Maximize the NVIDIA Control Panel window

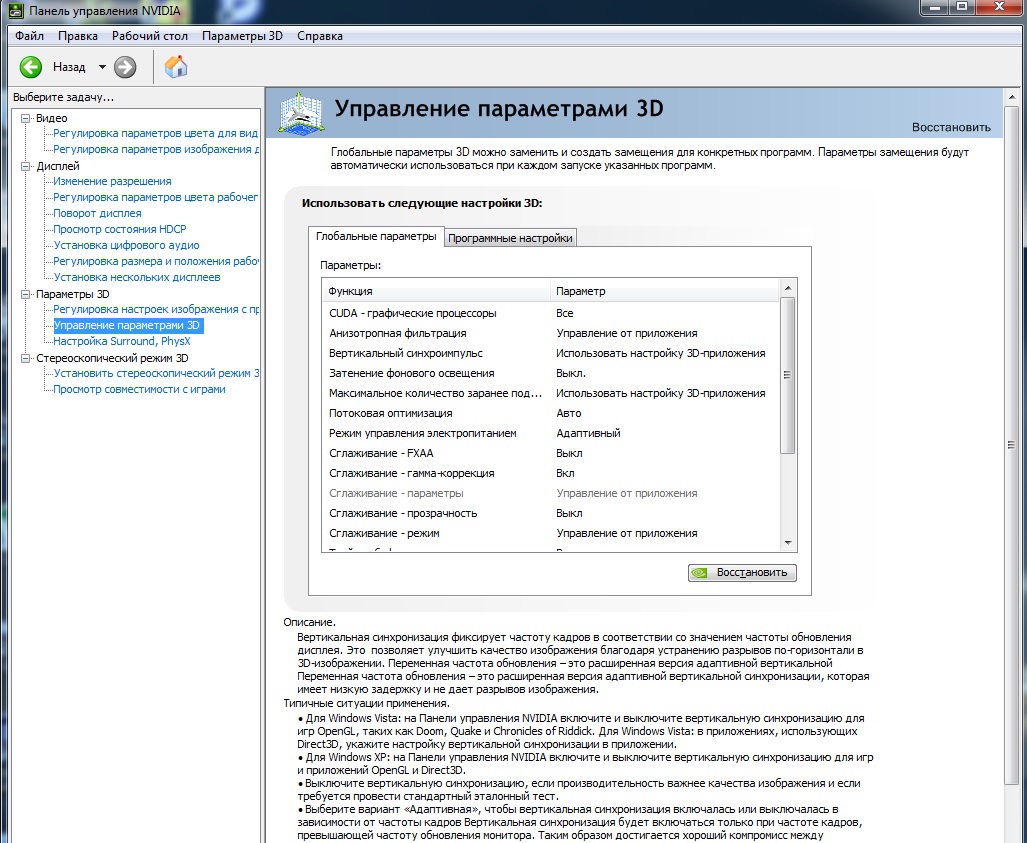tap(962, 8)
